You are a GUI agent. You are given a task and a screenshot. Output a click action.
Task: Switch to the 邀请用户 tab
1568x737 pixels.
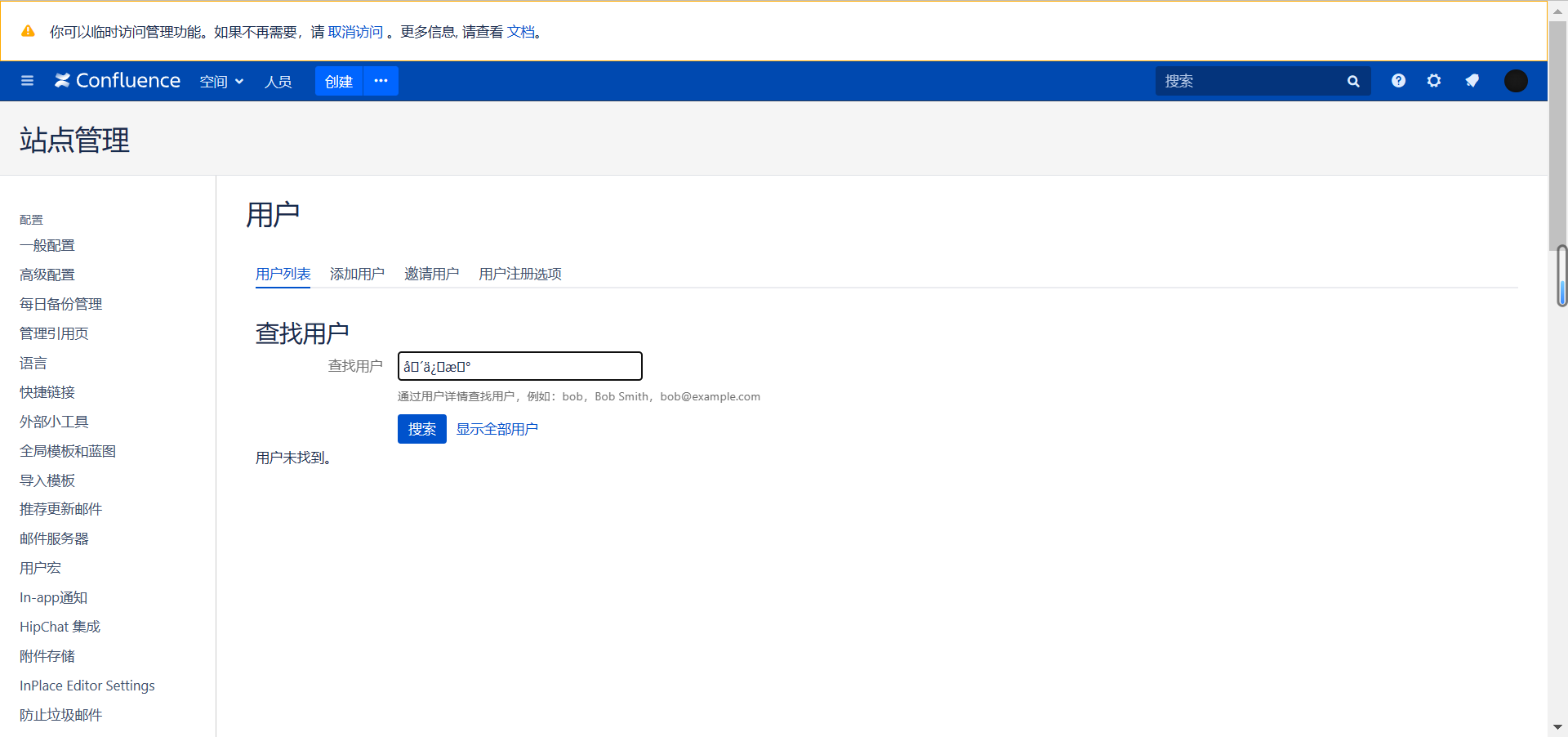pyautogui.click(x=432, y=274)
